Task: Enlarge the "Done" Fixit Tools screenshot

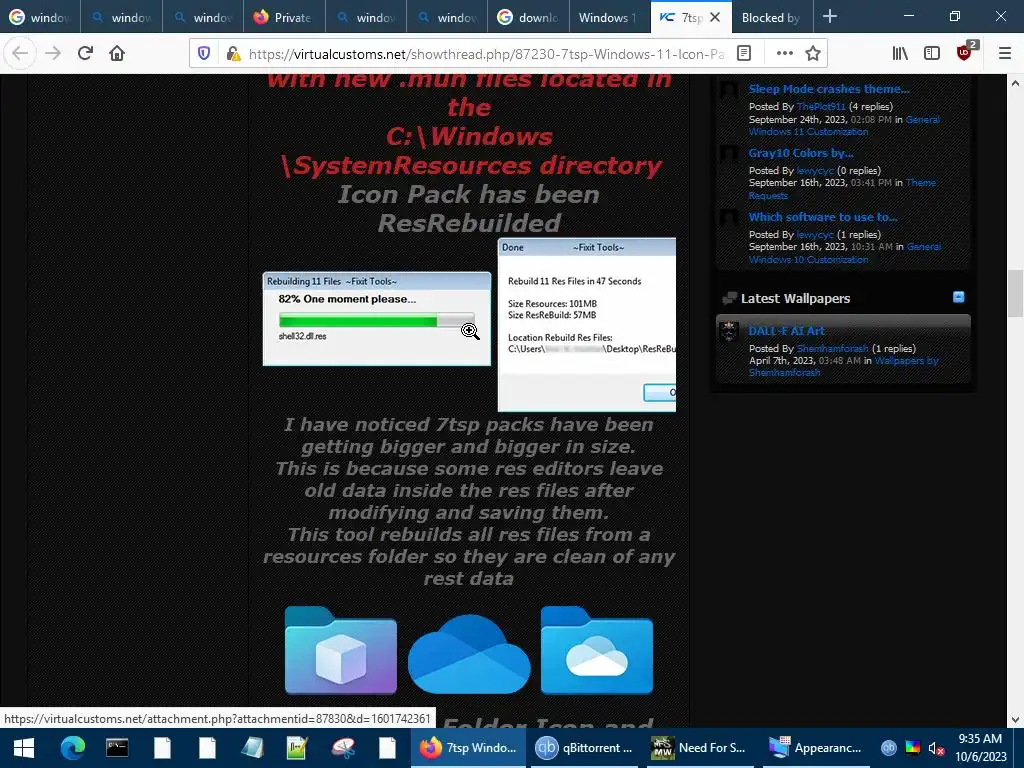Action: pyautogui.click(x=586, y=325)
